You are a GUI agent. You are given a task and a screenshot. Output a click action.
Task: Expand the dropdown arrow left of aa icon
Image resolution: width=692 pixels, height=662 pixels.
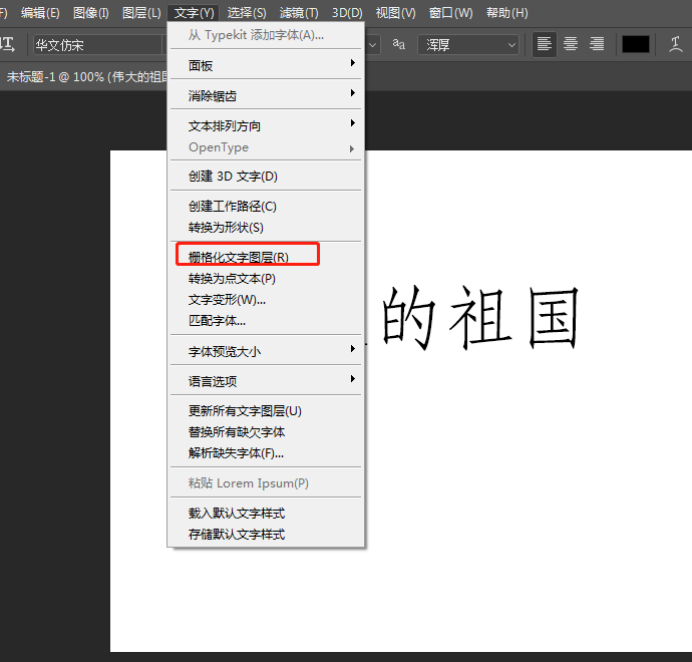pyautogui.click(x=372, y=45)
